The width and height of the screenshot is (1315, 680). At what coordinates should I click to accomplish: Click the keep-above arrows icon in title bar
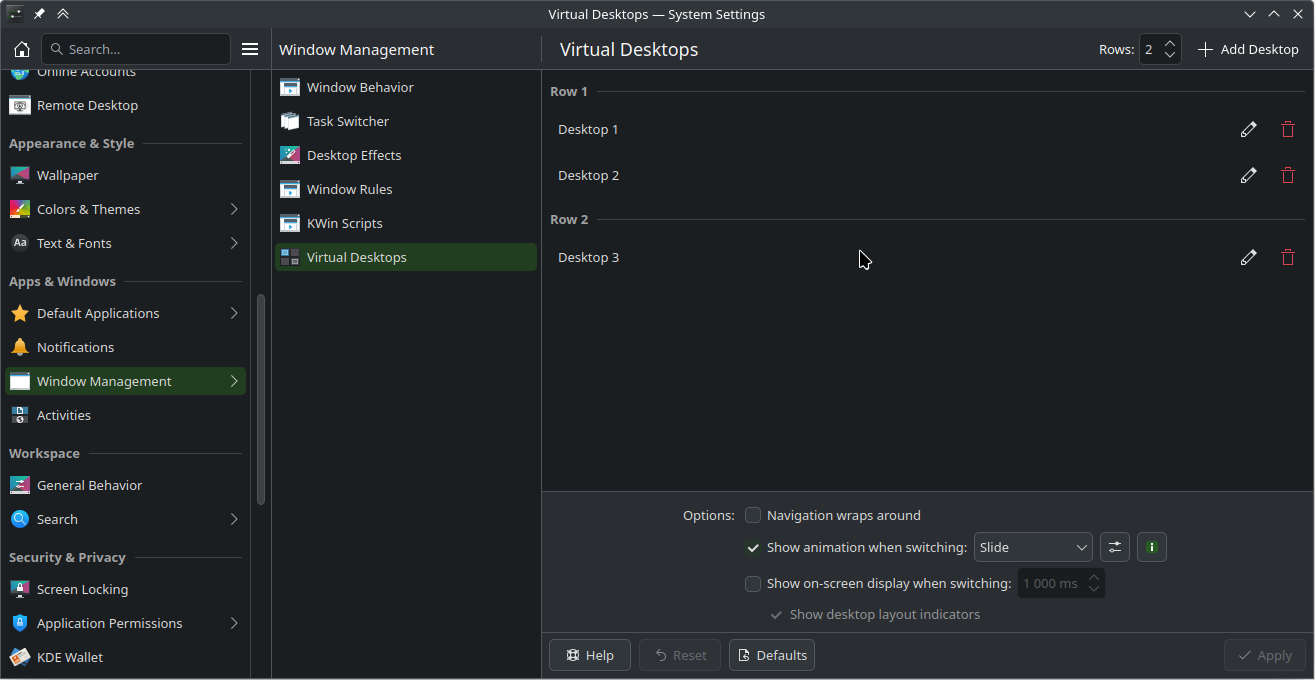(x=63, y=14)
